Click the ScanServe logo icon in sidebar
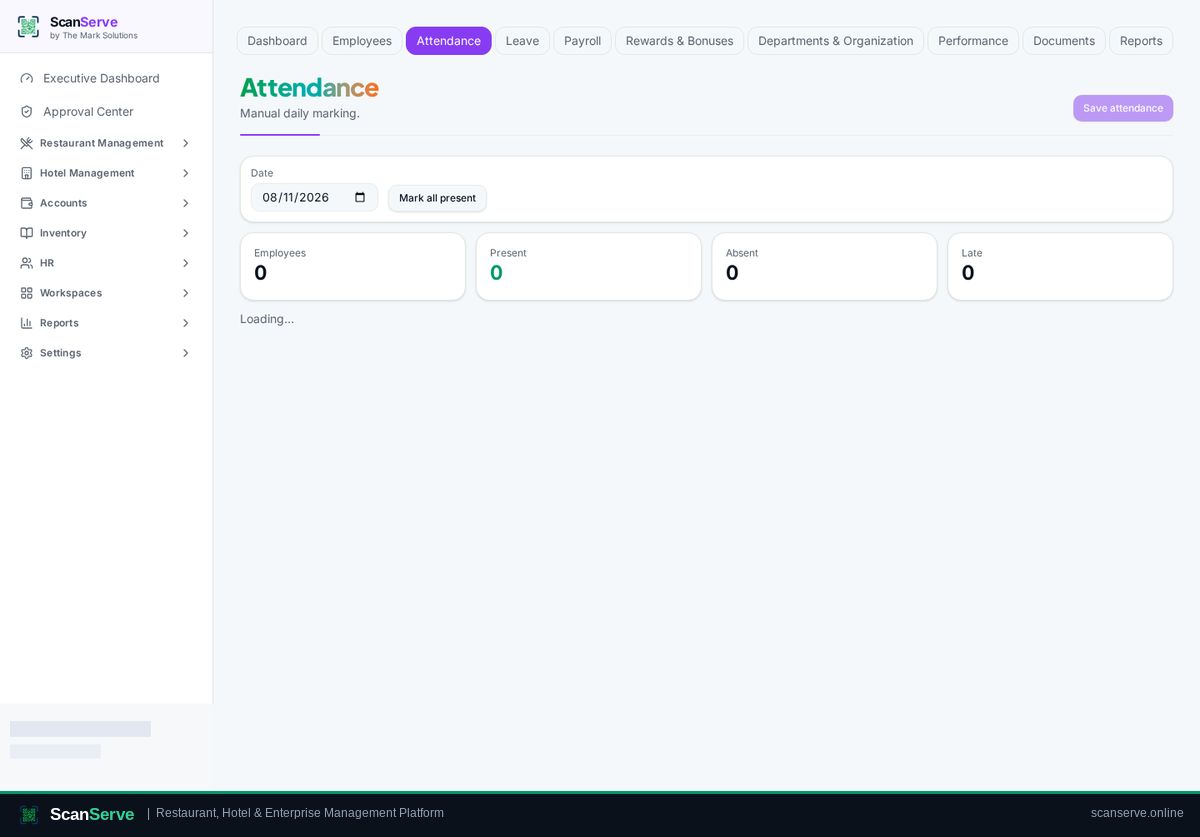Screen dimensions: 1200x837 coord(28,27)
